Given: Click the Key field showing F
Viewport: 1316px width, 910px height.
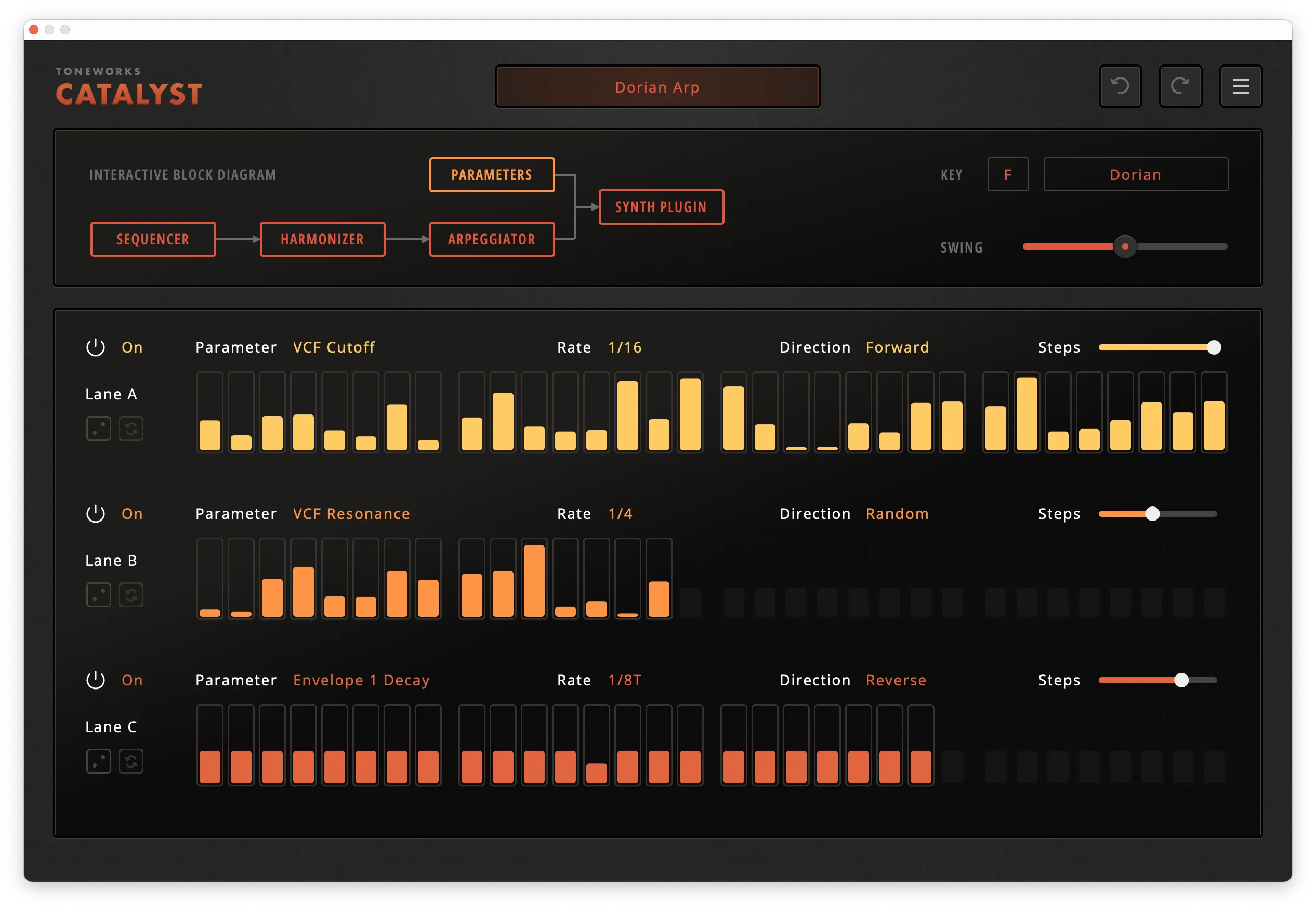Looking at the screenshot, I should (x=1008, y=175).
